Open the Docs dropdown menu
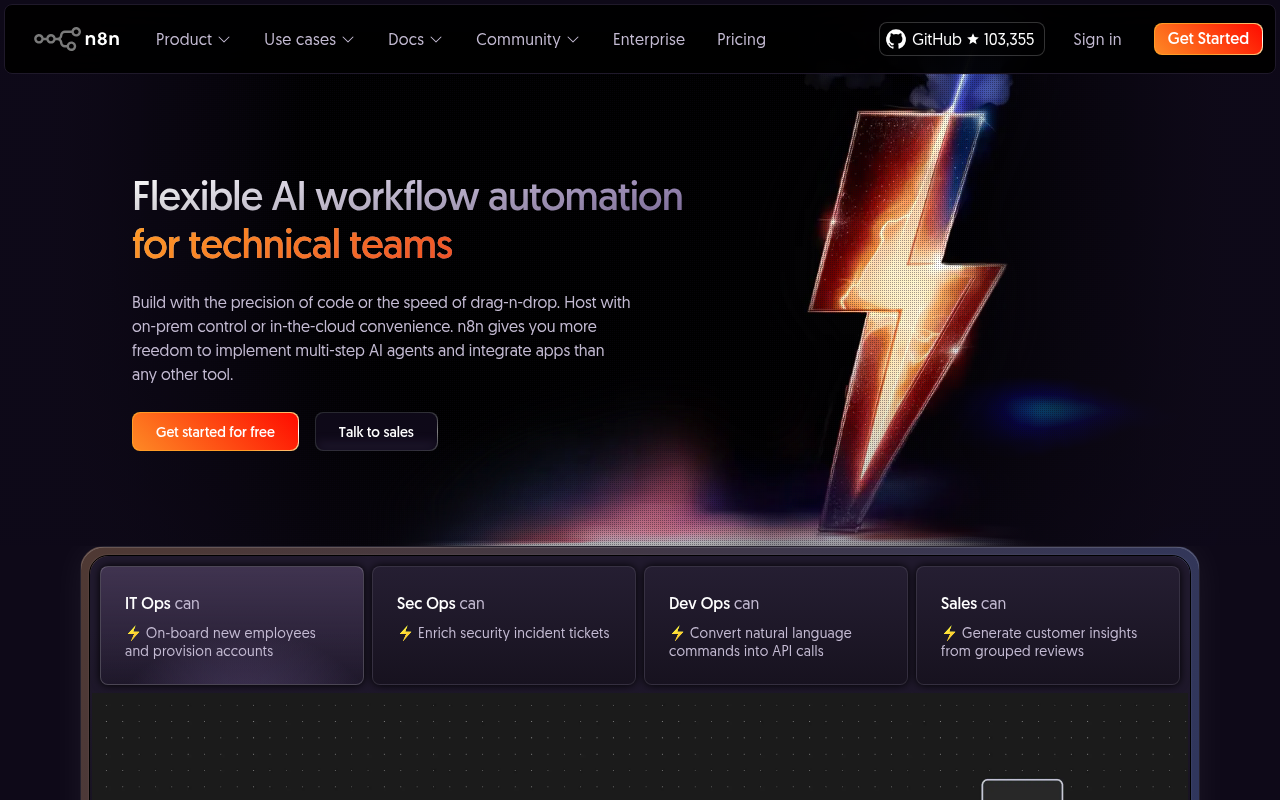This screenshot has height=800, width=1280. [414, 39]
